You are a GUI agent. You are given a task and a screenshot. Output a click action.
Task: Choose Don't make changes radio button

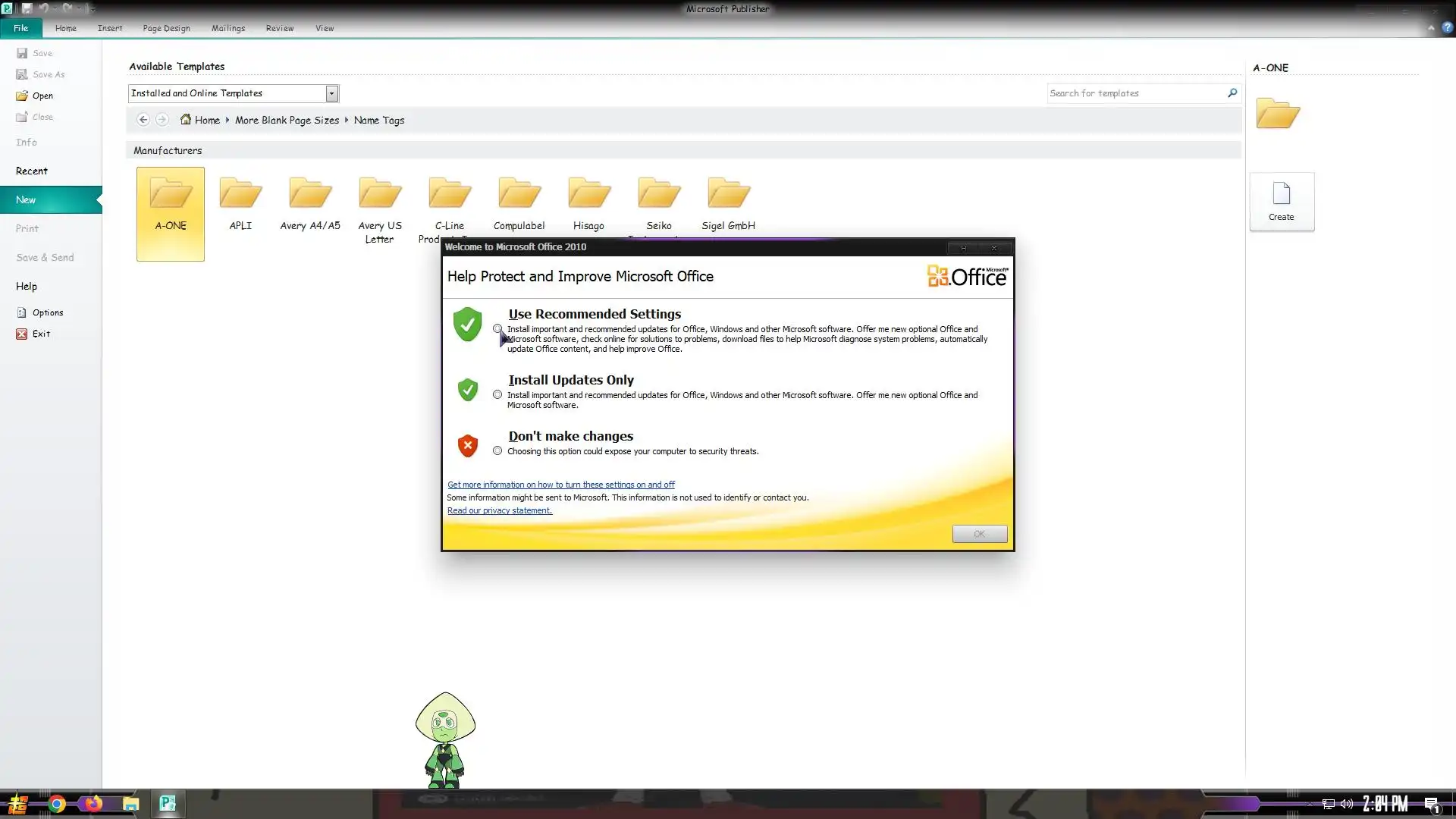[x=497, y=451]
